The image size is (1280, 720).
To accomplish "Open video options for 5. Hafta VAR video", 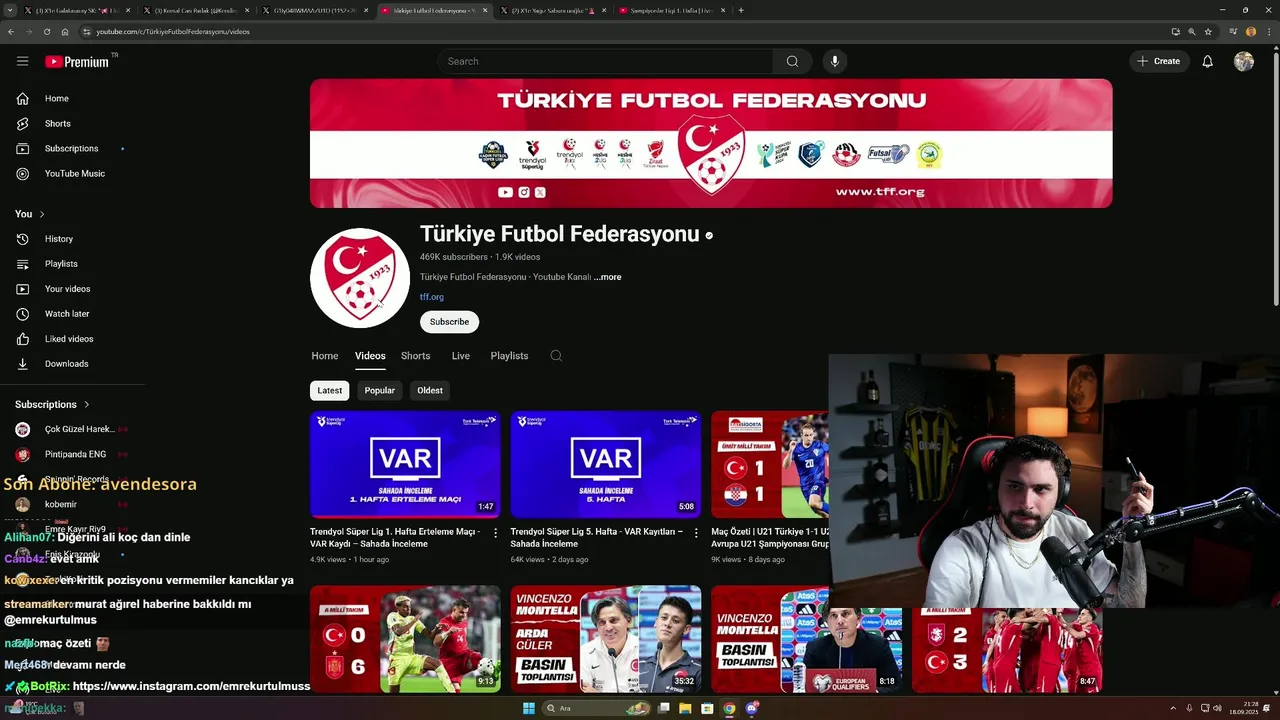I will (x=695, y=533).
